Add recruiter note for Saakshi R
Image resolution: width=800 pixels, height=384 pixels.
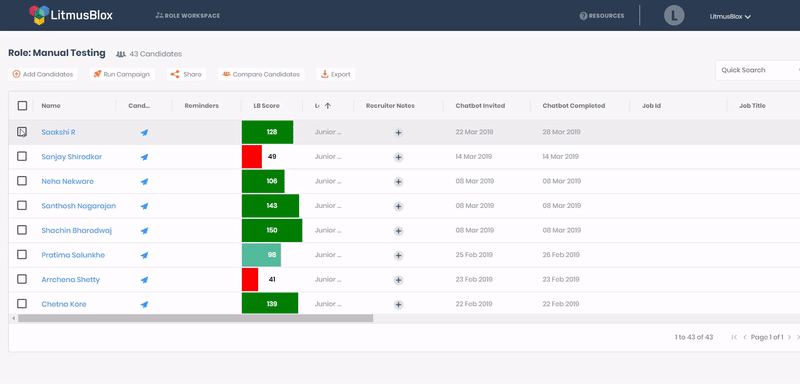pos(398,133)
